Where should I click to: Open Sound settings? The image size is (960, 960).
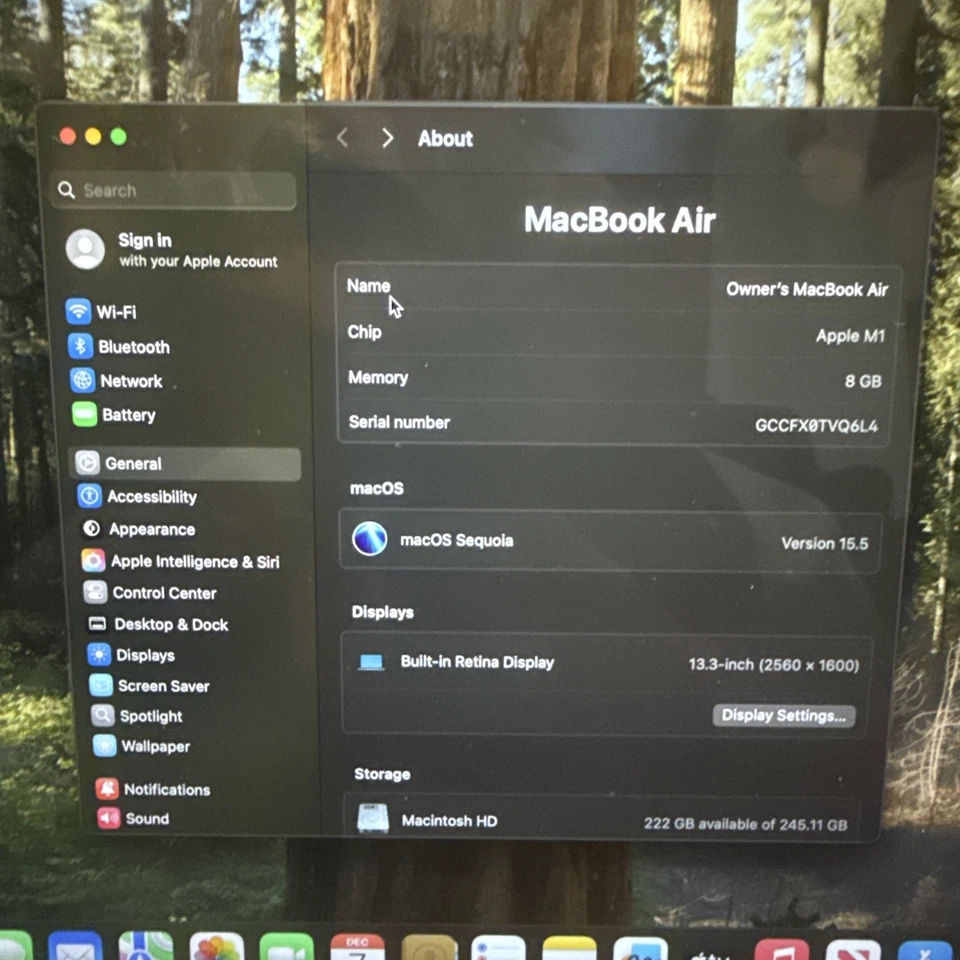[x=146, y=818]
